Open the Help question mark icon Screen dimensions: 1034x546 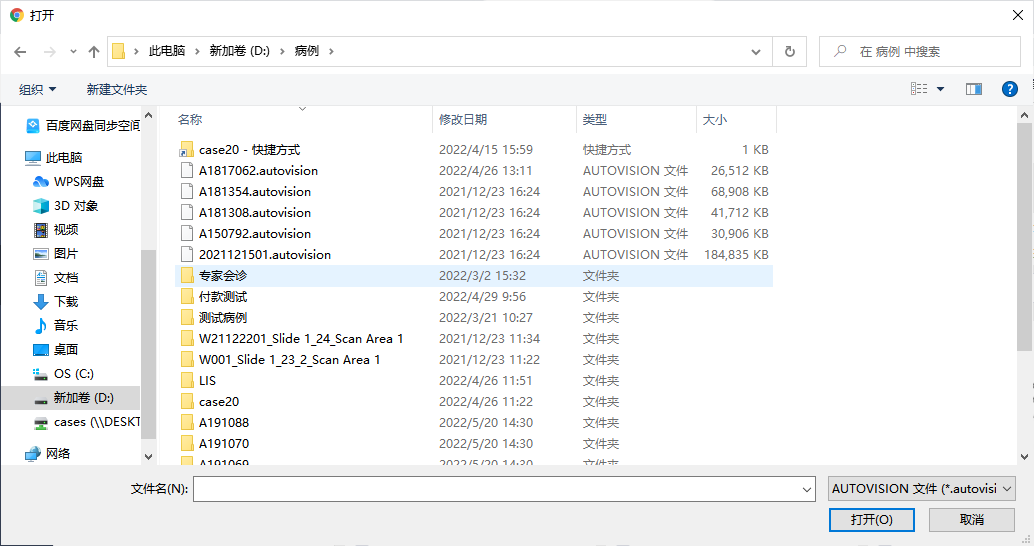click(1009, 89)
